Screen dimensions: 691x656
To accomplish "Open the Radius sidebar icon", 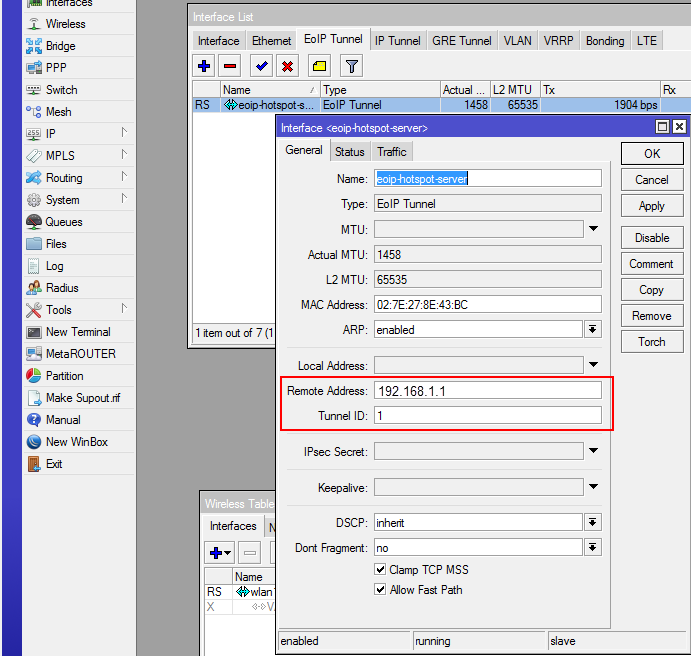I will point(34,288).
